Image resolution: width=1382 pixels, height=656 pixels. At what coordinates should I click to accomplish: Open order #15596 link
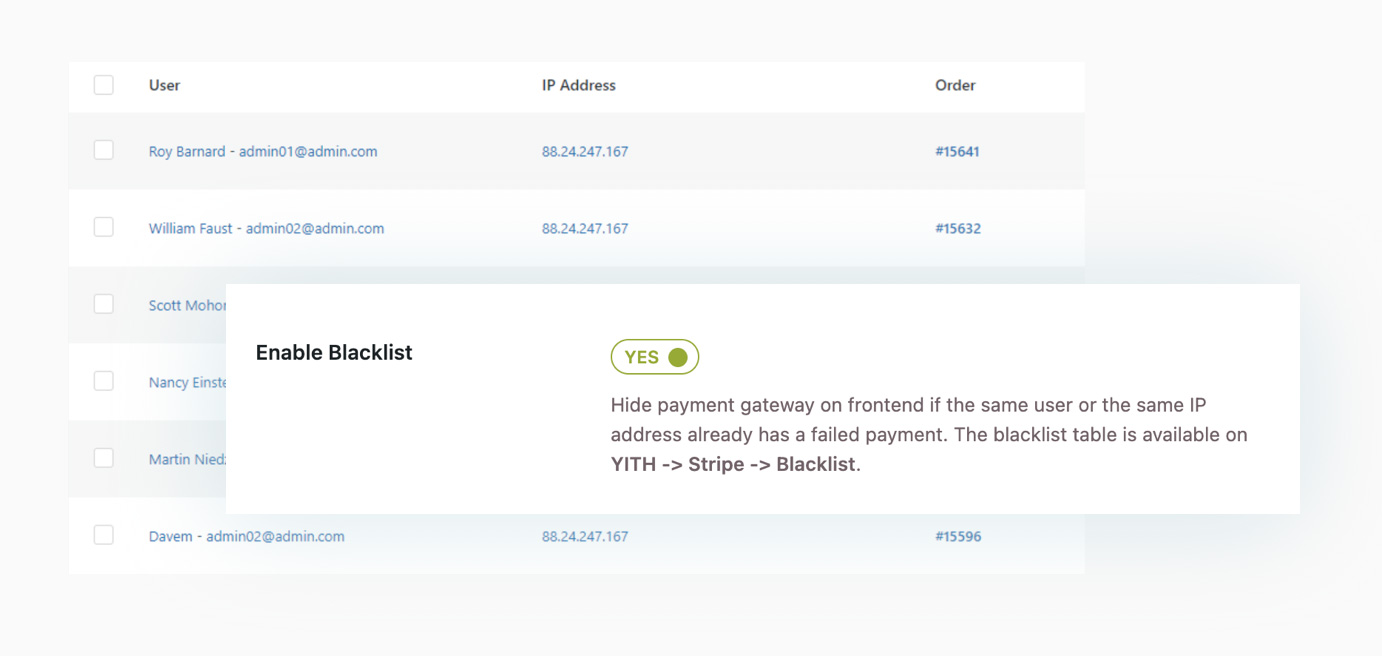click(x=957, y=537)
